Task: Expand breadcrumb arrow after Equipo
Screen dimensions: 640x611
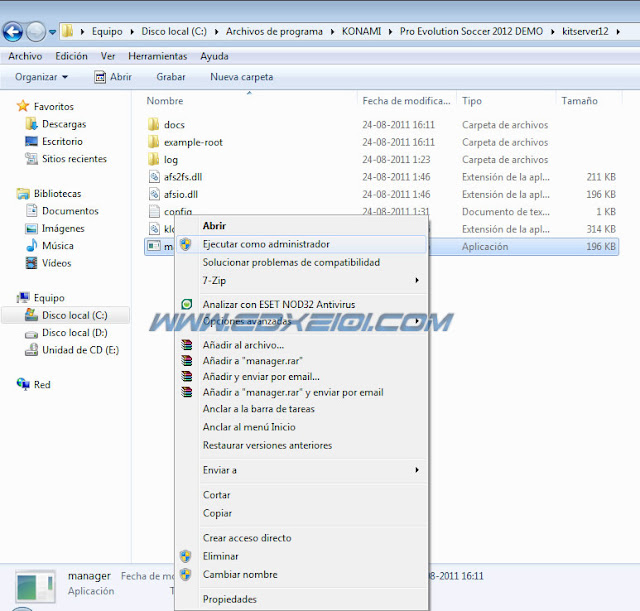Action: [132, 31]
